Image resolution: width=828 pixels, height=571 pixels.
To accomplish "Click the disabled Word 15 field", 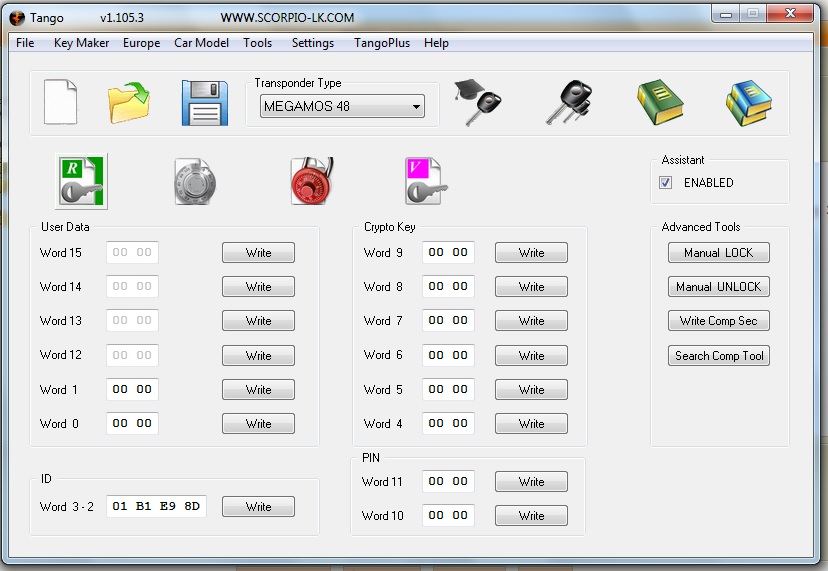I will [x=132, y=252].
